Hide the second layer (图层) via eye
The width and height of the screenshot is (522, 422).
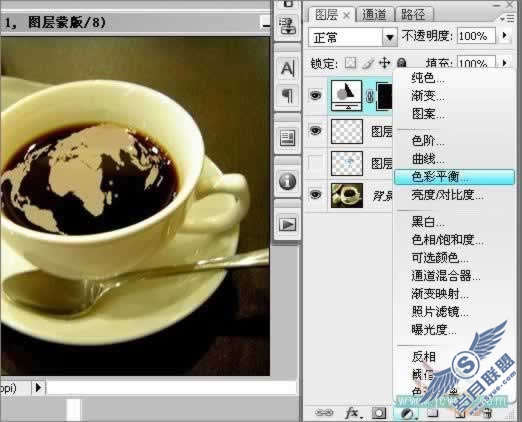316,130
